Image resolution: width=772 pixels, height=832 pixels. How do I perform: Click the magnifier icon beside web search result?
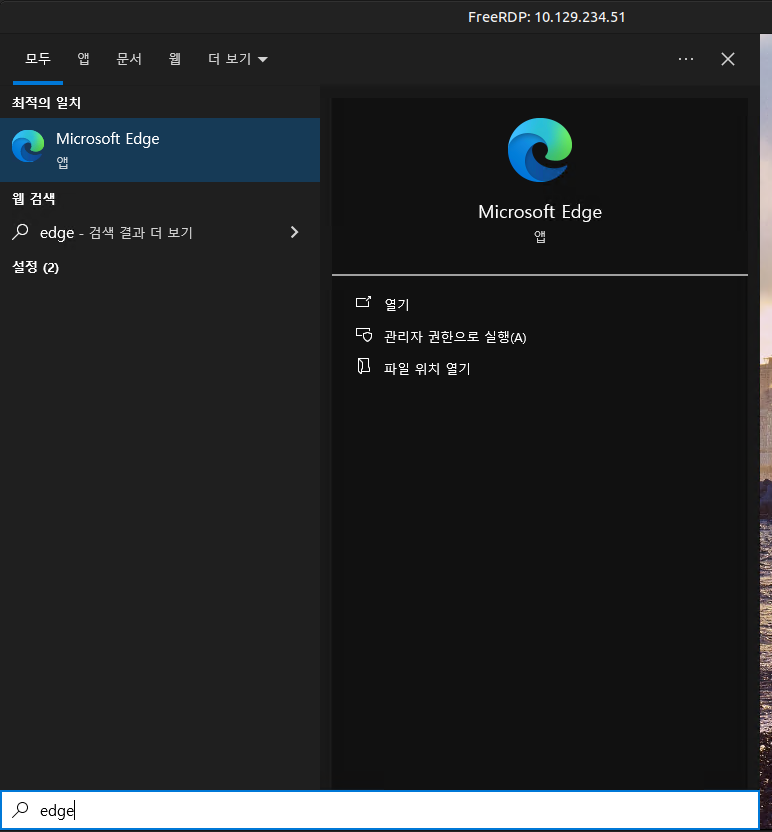(20, 232)
